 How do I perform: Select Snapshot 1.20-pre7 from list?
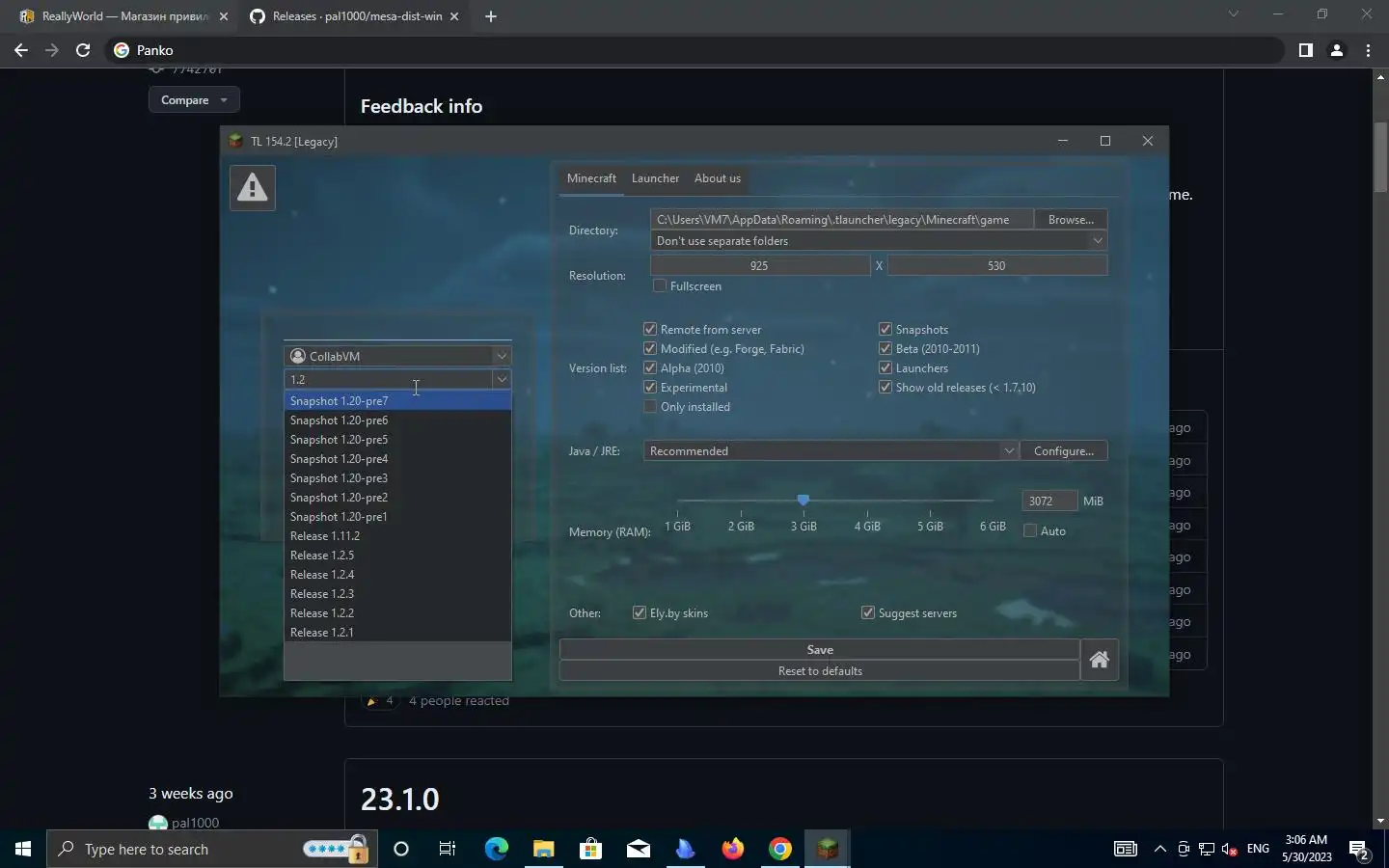coord(397,401)
